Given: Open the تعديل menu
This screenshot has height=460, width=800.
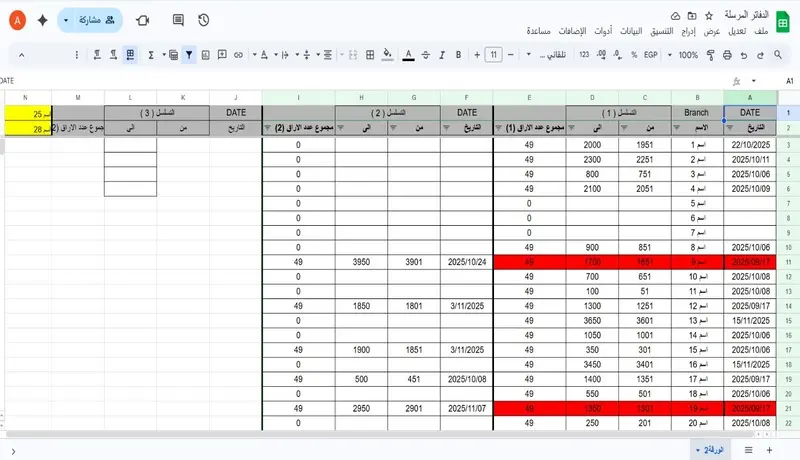Looking at the screenshot, I should tap(737, 31).
